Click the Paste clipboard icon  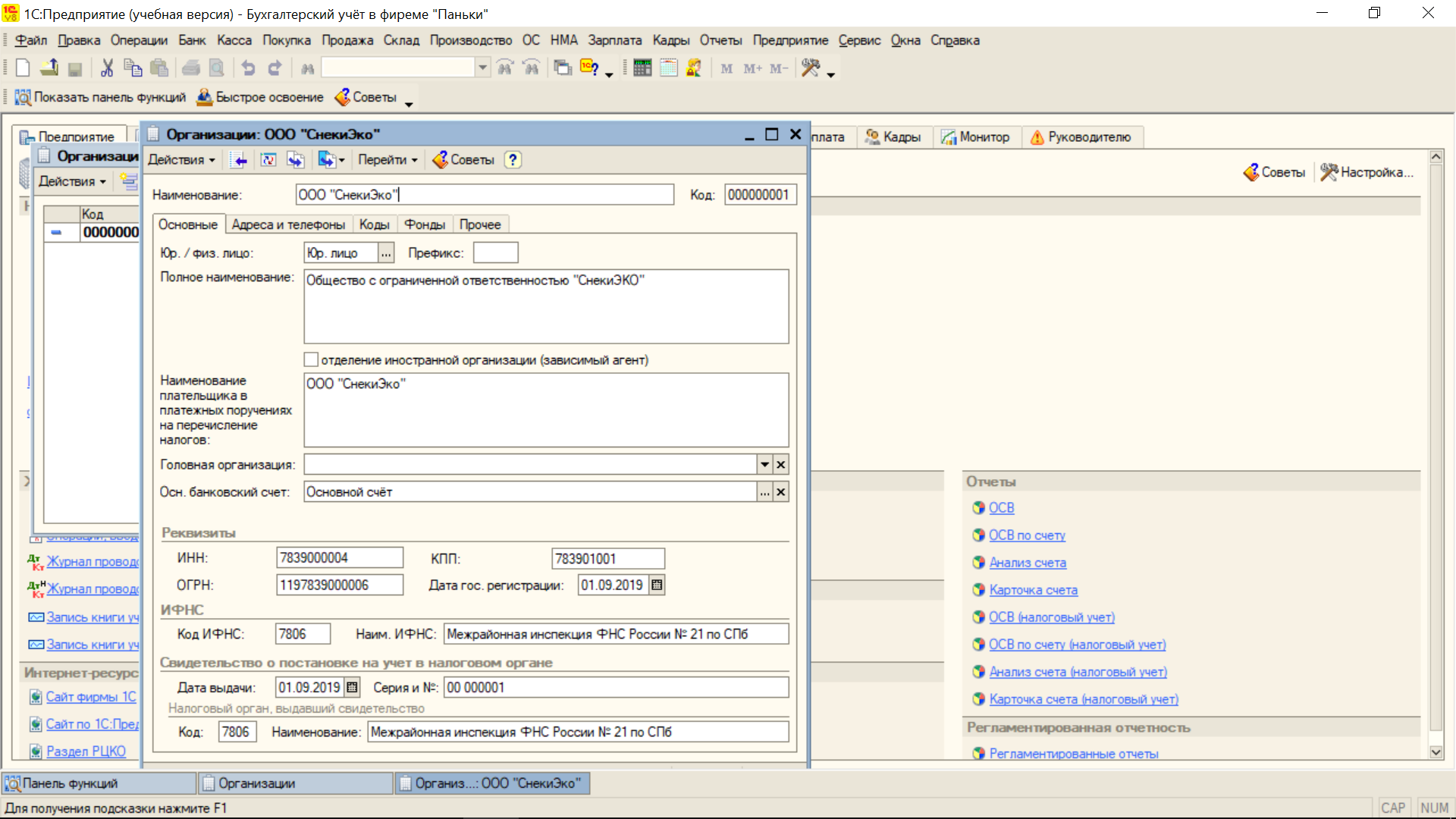tap(158, 68)
